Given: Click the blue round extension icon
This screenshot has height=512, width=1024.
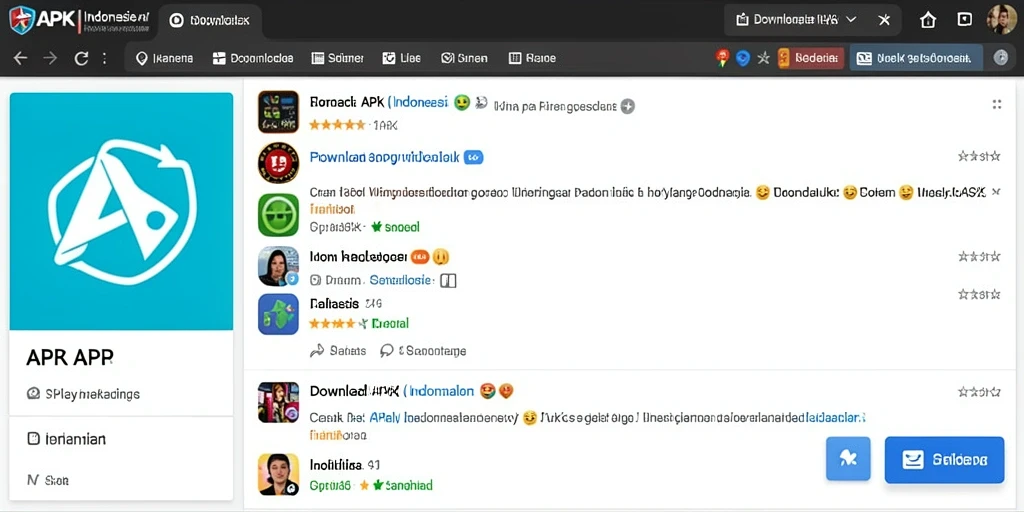Looking at the screenshot, I should [743, 58].
